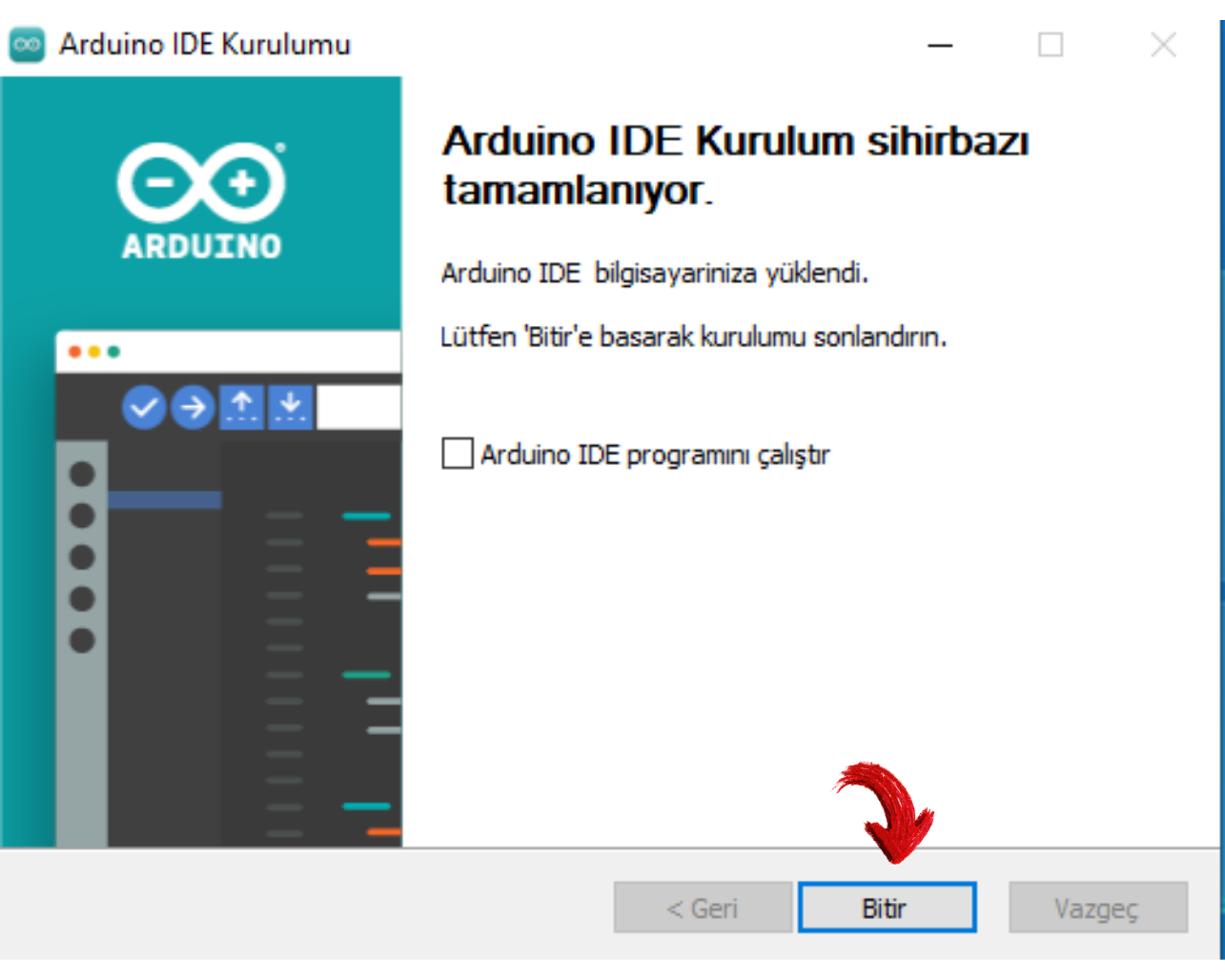
Task: Enable the 'Arduino IDE programını çalıştır' checkbox
Action: 458,454
